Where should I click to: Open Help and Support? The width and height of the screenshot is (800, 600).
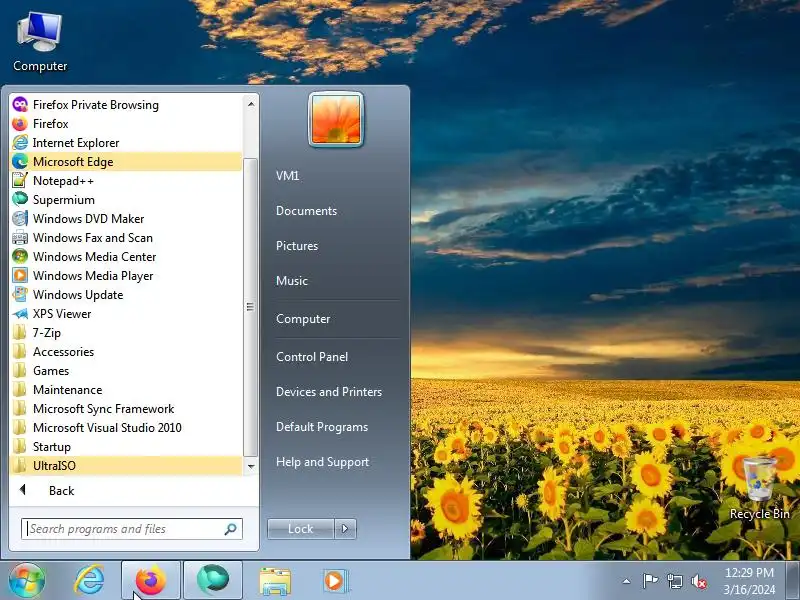point(322,462)
